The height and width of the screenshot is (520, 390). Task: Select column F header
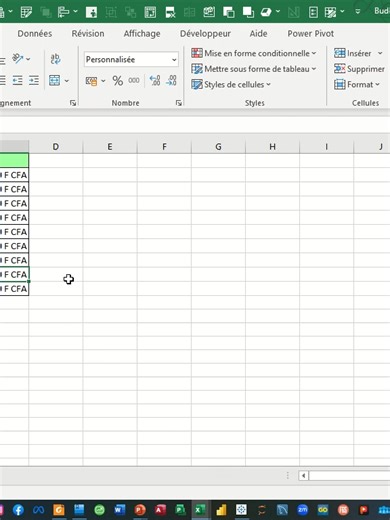(164, 147)
